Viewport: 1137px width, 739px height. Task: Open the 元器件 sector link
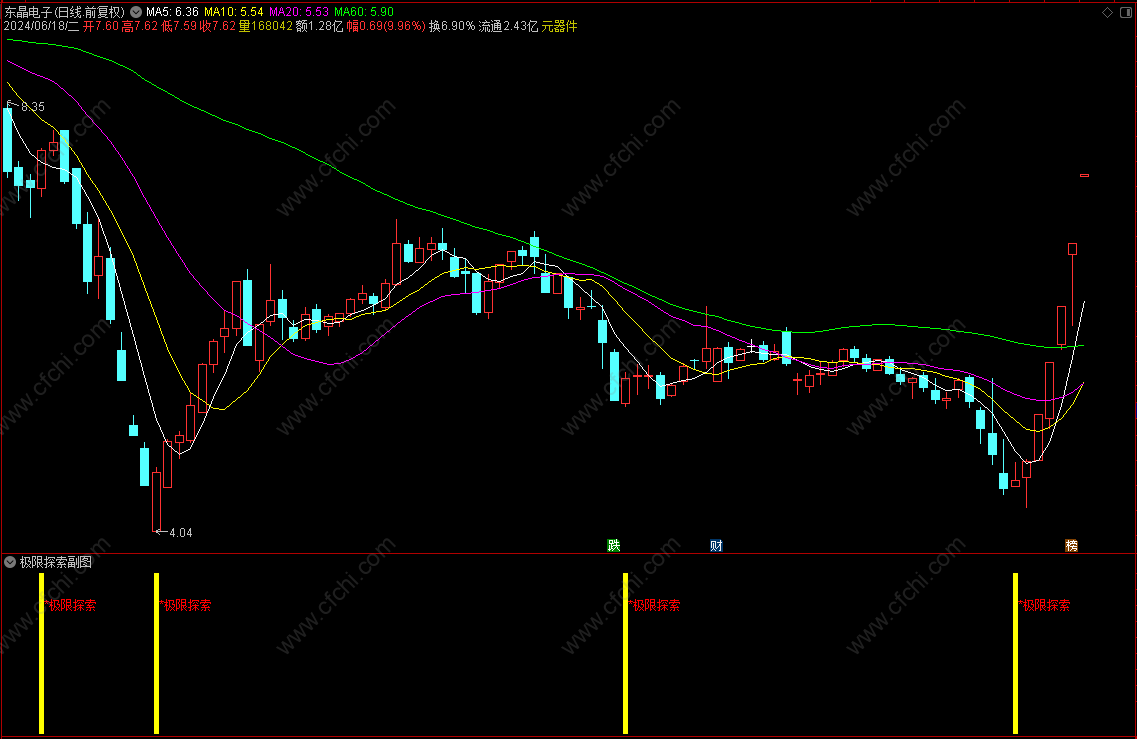tap(560, 27)
